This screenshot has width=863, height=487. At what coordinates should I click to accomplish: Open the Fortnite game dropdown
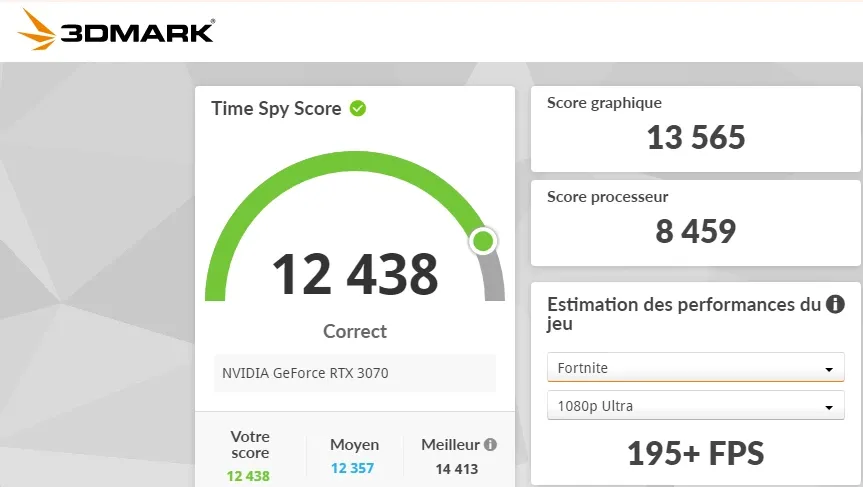[696, 368]
